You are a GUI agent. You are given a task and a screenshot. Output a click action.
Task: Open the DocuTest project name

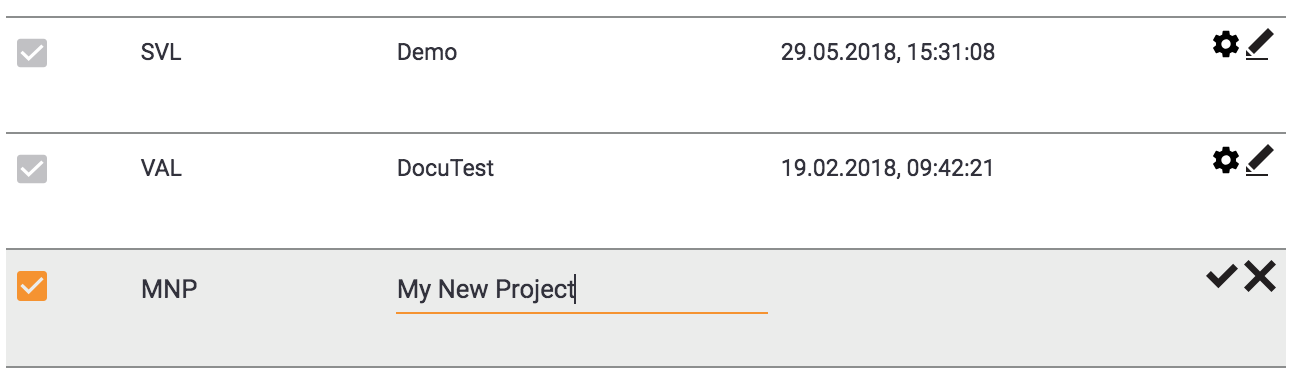click(446, 168)
